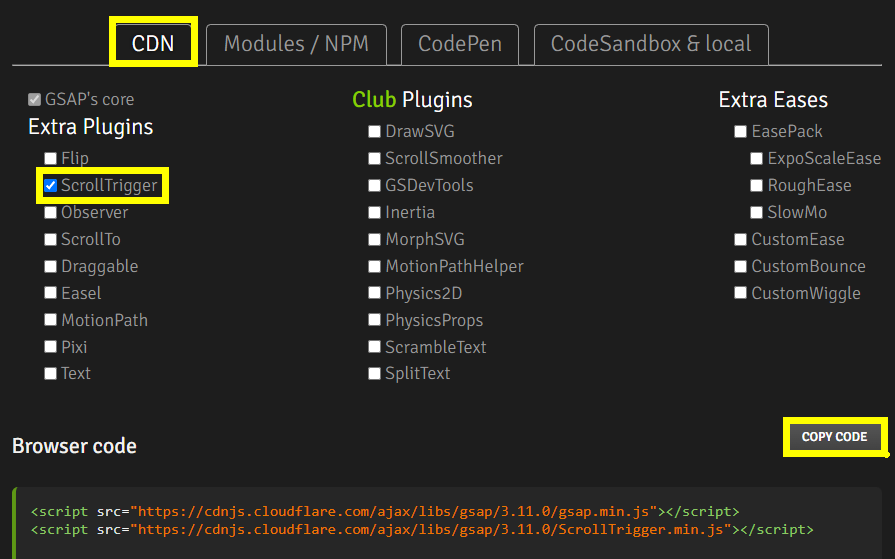Enable the MorphSVG checkbox
895x559 pixels.
pyautogui.click(x=374, y=239)
